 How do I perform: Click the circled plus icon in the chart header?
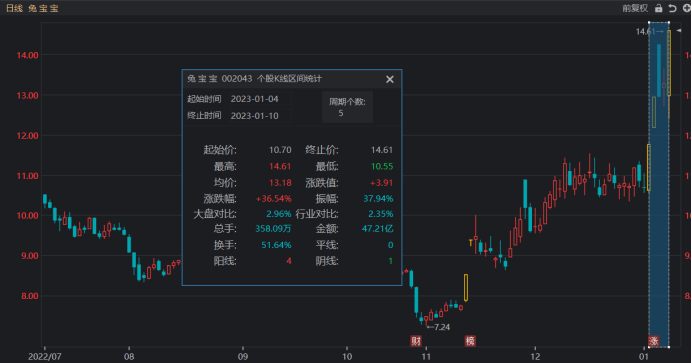[x=687, y=8]
